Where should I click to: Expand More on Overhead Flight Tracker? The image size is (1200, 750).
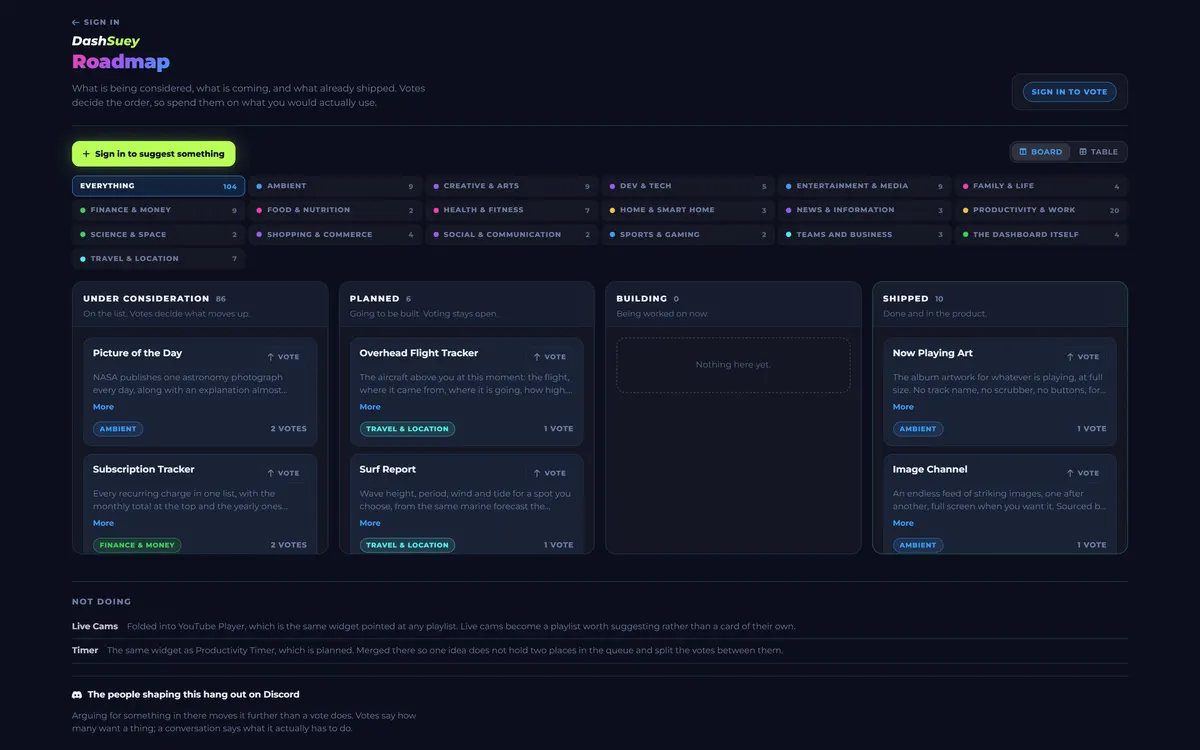(x=370, y=407)
